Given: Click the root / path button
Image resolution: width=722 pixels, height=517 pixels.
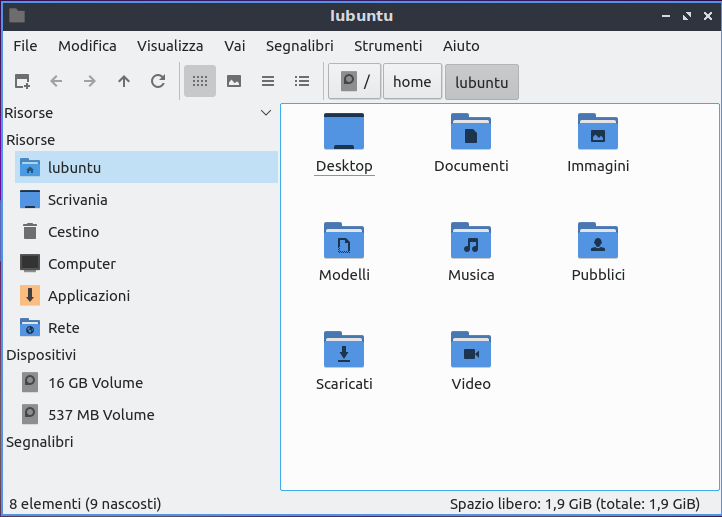Looking at the screenshot, I should [355, 81].
